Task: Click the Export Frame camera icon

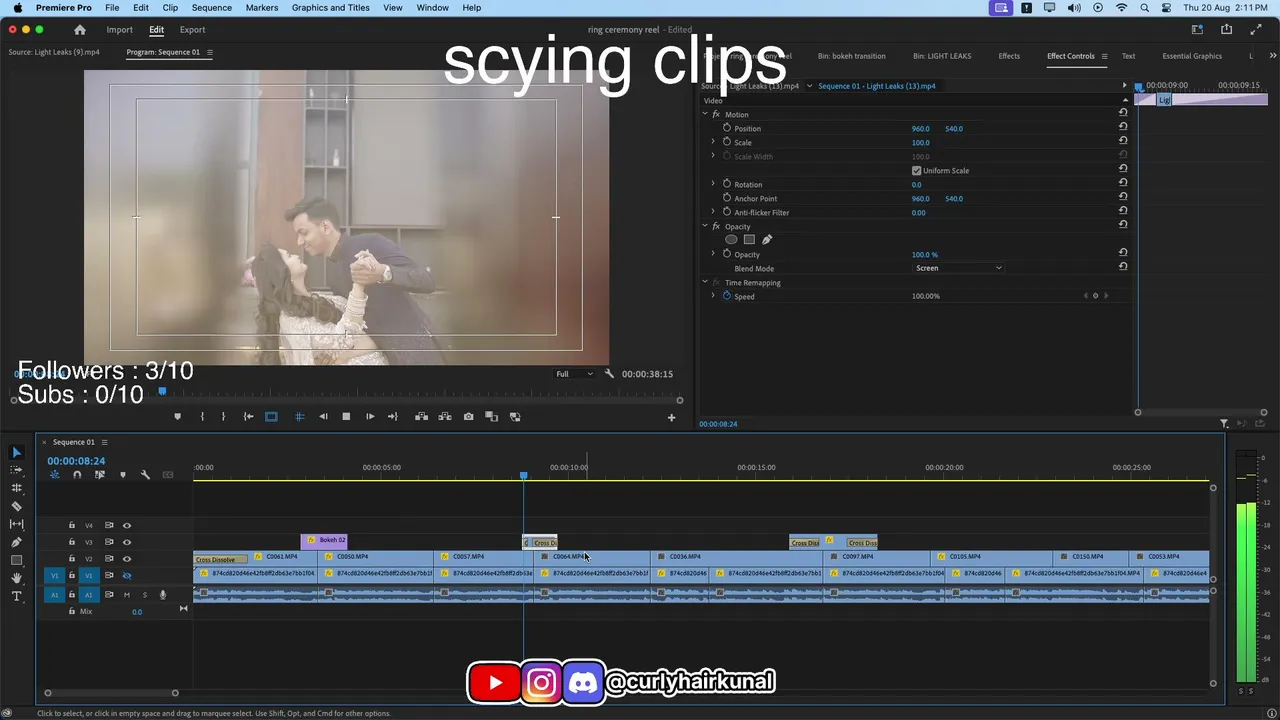Action: click(x=468, y=417)
